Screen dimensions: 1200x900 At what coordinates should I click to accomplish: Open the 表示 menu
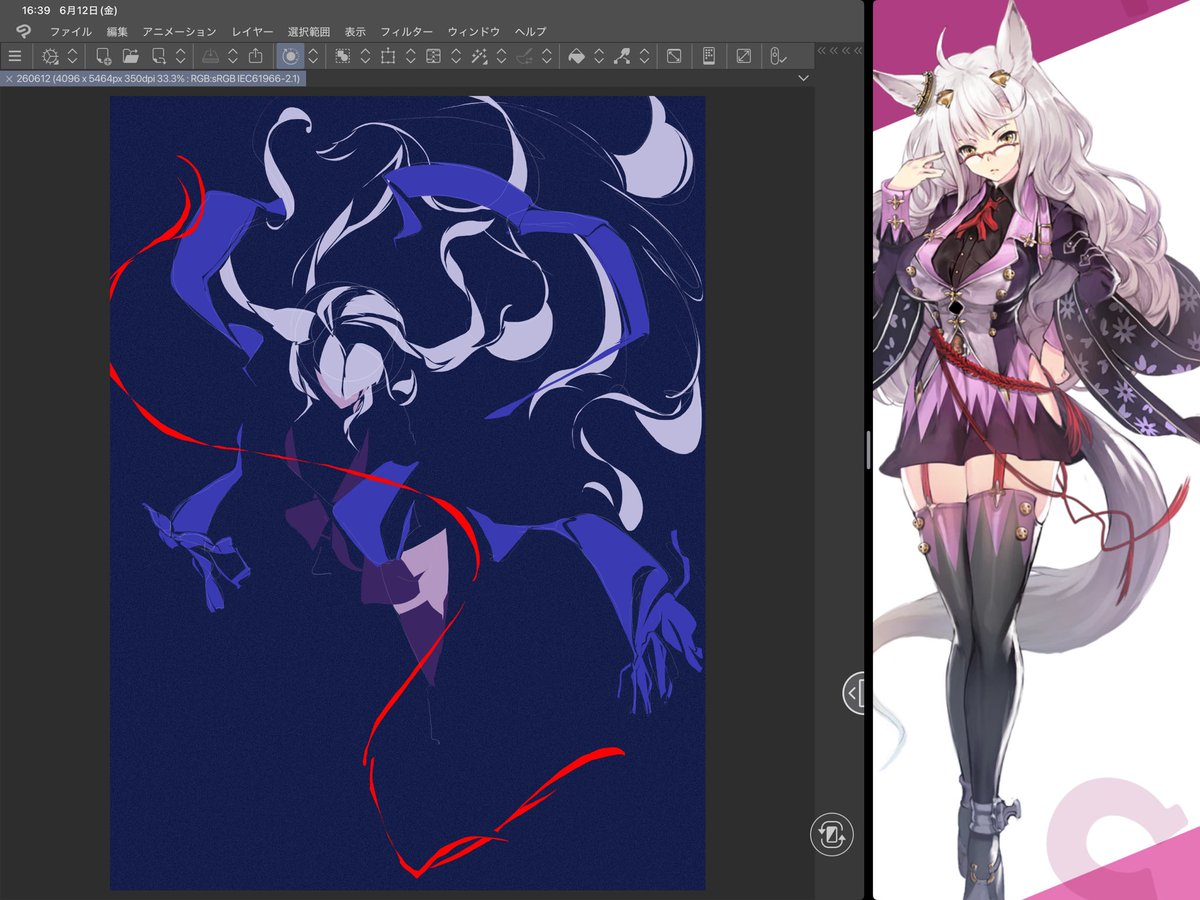pyautogui.click(x=355, y=31)
